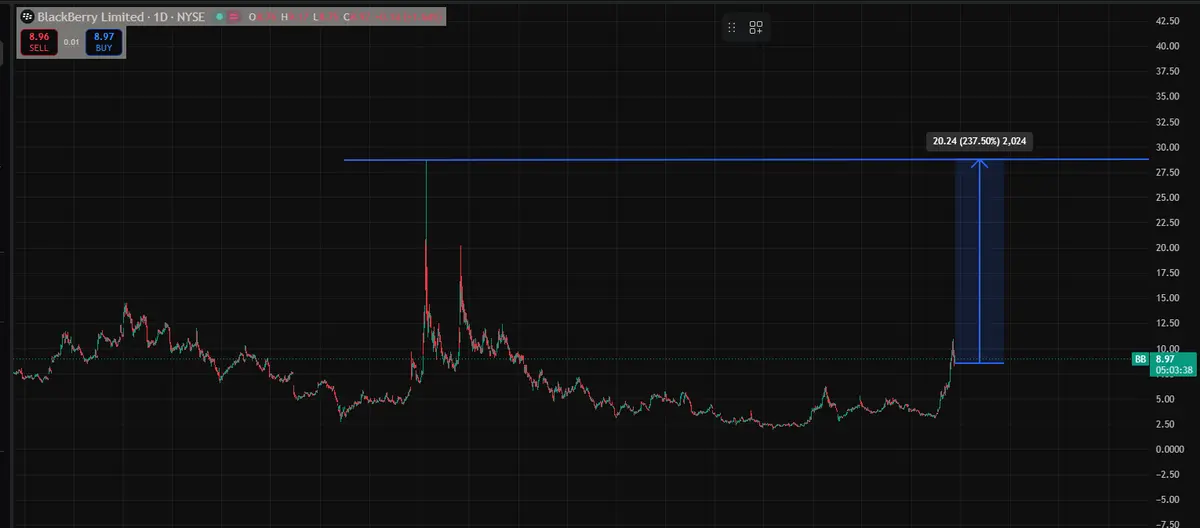
Task: Click the BB symbol label on price scale
Action: coord(1140,359)
